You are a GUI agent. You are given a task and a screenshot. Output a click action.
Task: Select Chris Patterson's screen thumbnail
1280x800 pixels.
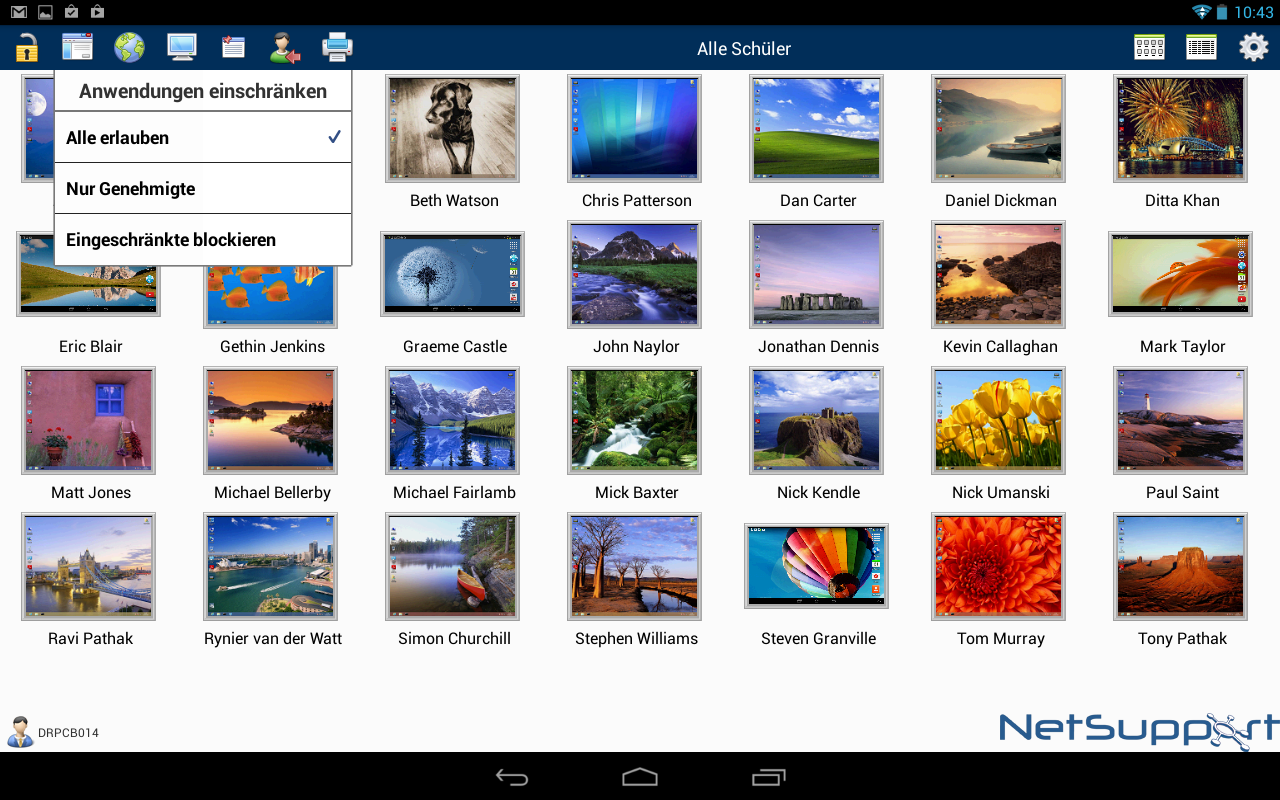tap(634, 128)
